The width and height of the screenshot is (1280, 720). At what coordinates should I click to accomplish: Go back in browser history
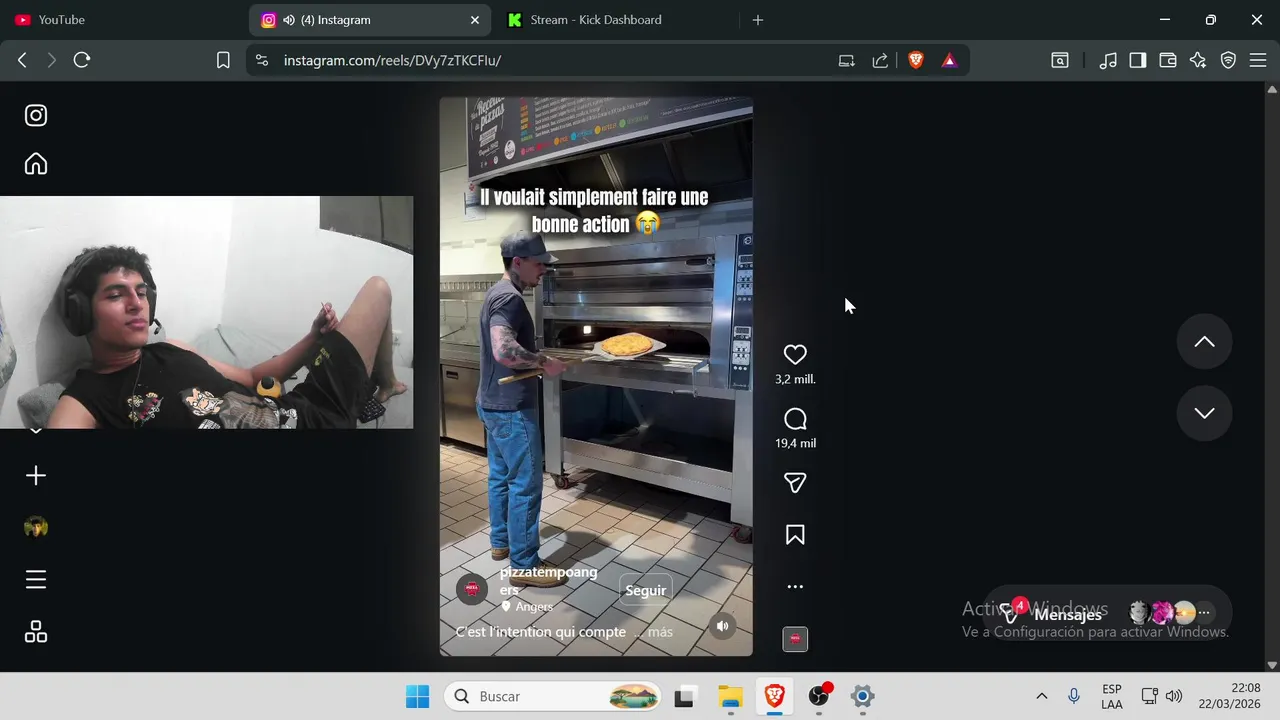point(22,60)
